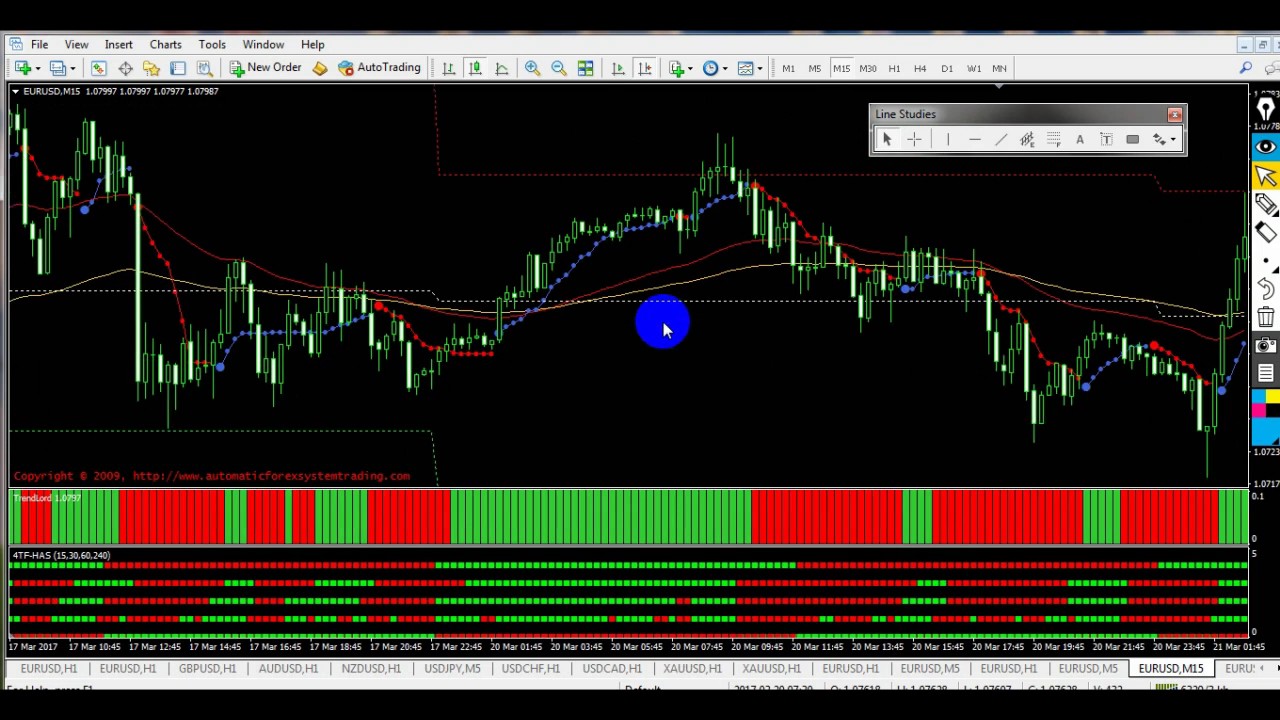Viewport: 1280px width, 720px height.
Task: Enable chart auto scroll icon
Action: [618, 68]
